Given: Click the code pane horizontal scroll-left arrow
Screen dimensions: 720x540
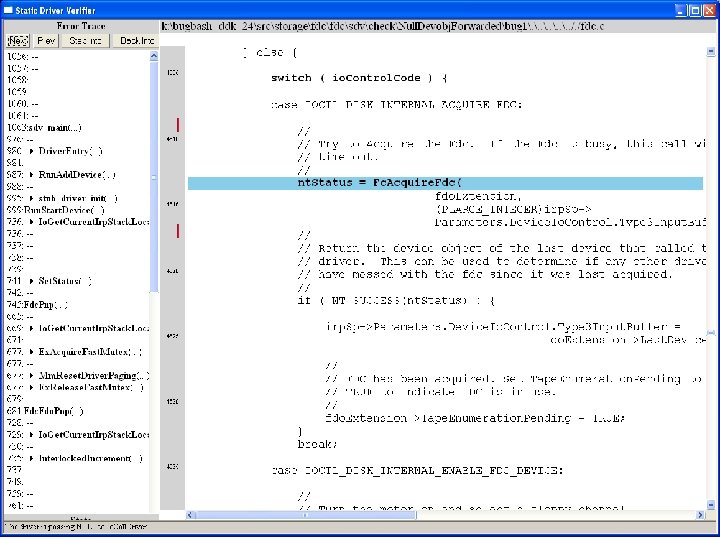Looking at the screenshot, I should (191, 515).
